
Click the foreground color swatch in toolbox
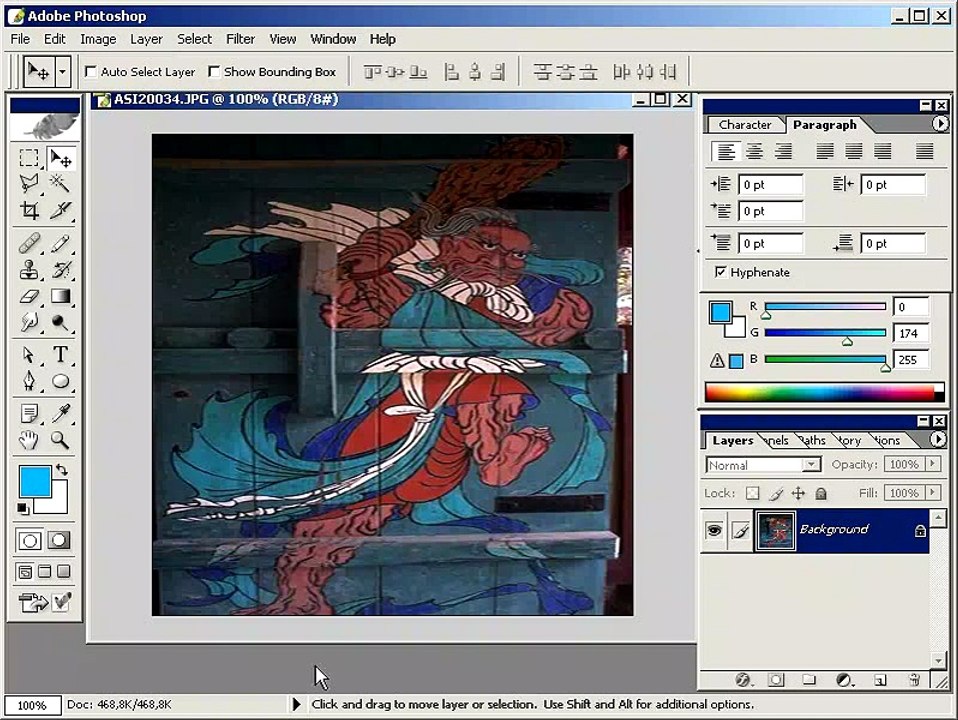[35, 482]
